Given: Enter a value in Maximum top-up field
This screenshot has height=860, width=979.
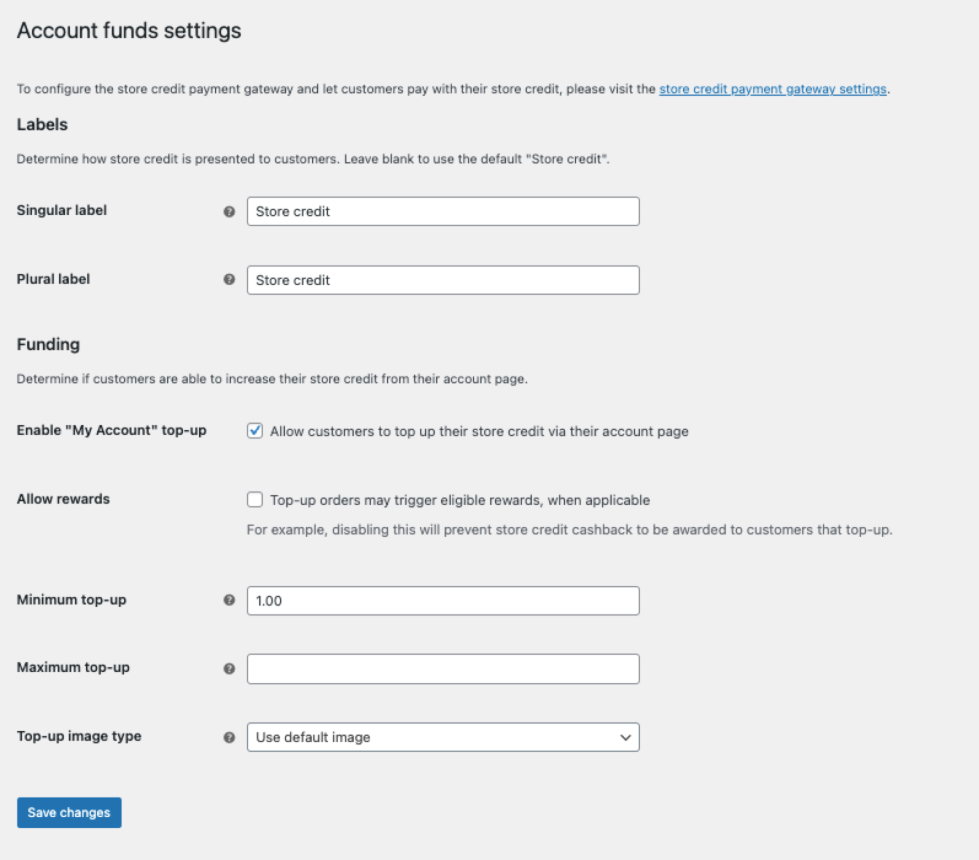Looking at the screenshot, I should [x=443, y=668].
